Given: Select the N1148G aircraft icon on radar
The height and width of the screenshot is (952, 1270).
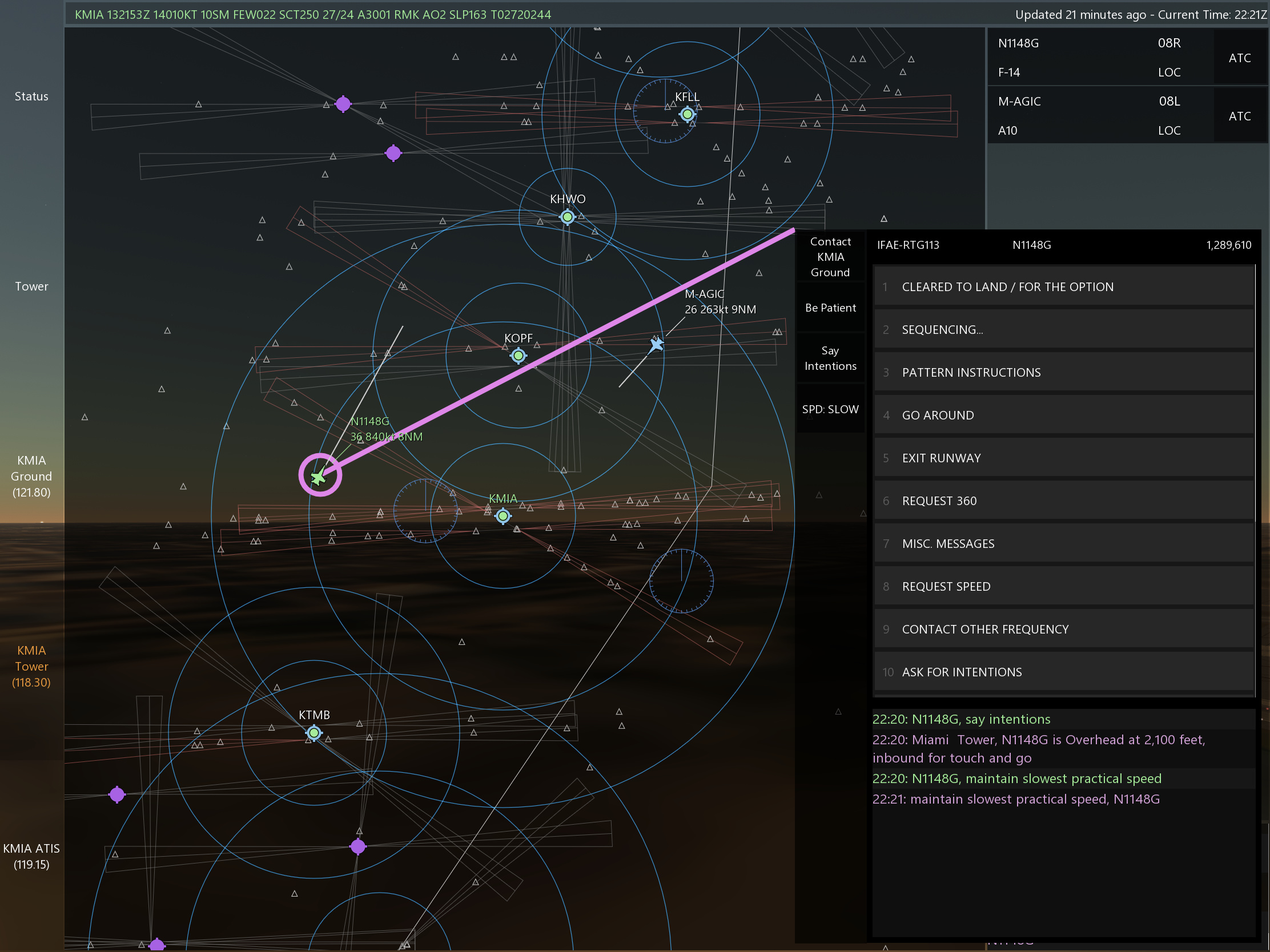Looking at the screenshot, I should coord(318,477).
